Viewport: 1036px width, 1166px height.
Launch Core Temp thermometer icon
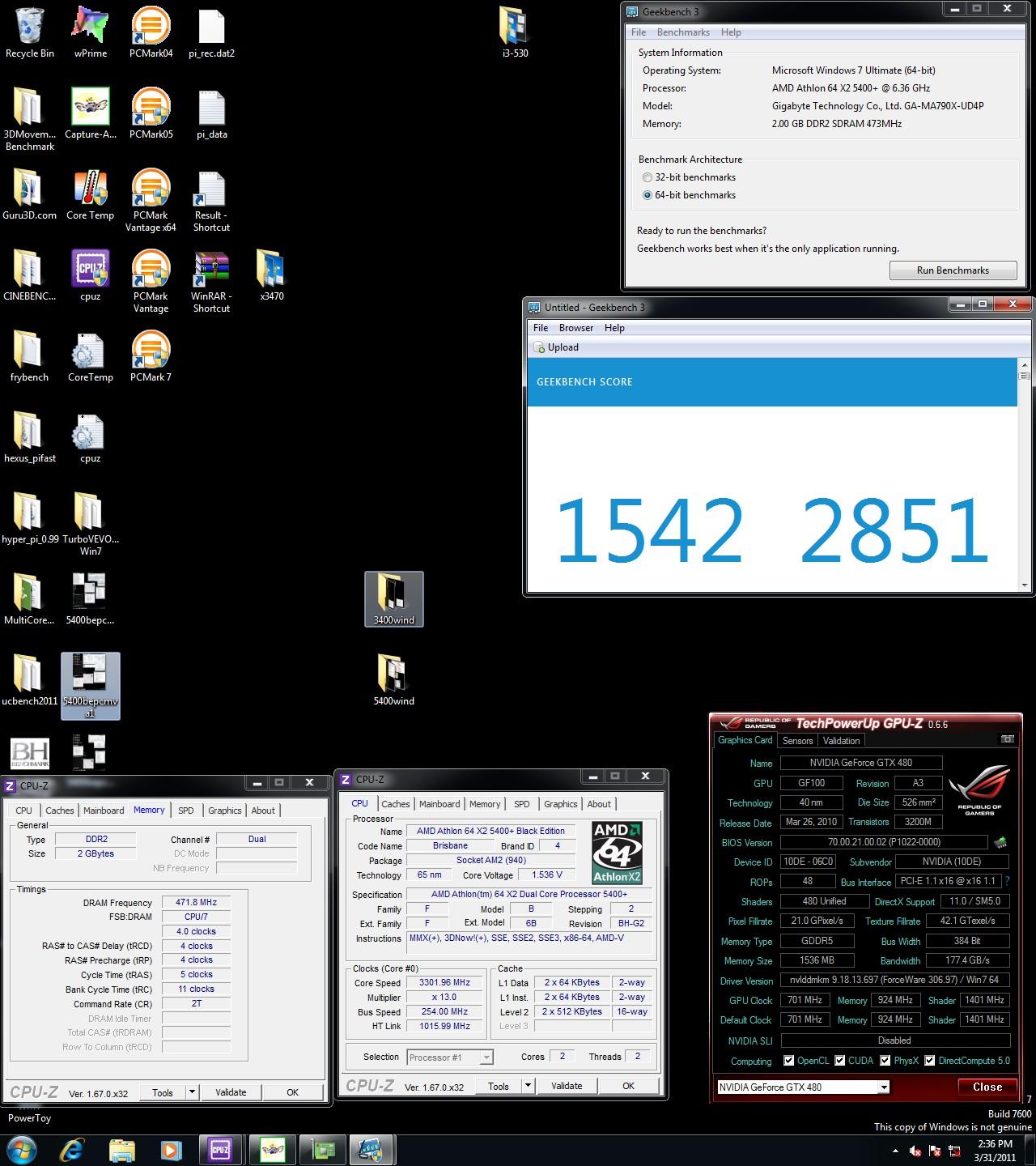pyautogui.click(x=90, y=195)
